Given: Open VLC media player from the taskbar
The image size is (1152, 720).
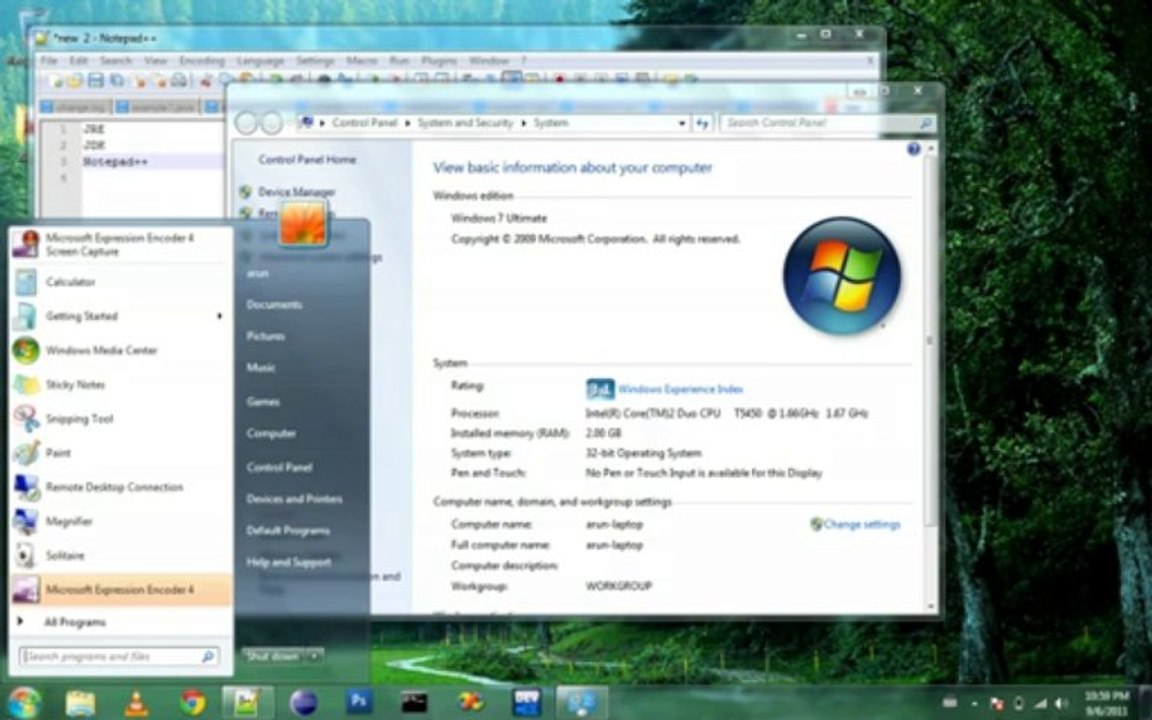Looking at the screenshot, I should tap(136, 703).
